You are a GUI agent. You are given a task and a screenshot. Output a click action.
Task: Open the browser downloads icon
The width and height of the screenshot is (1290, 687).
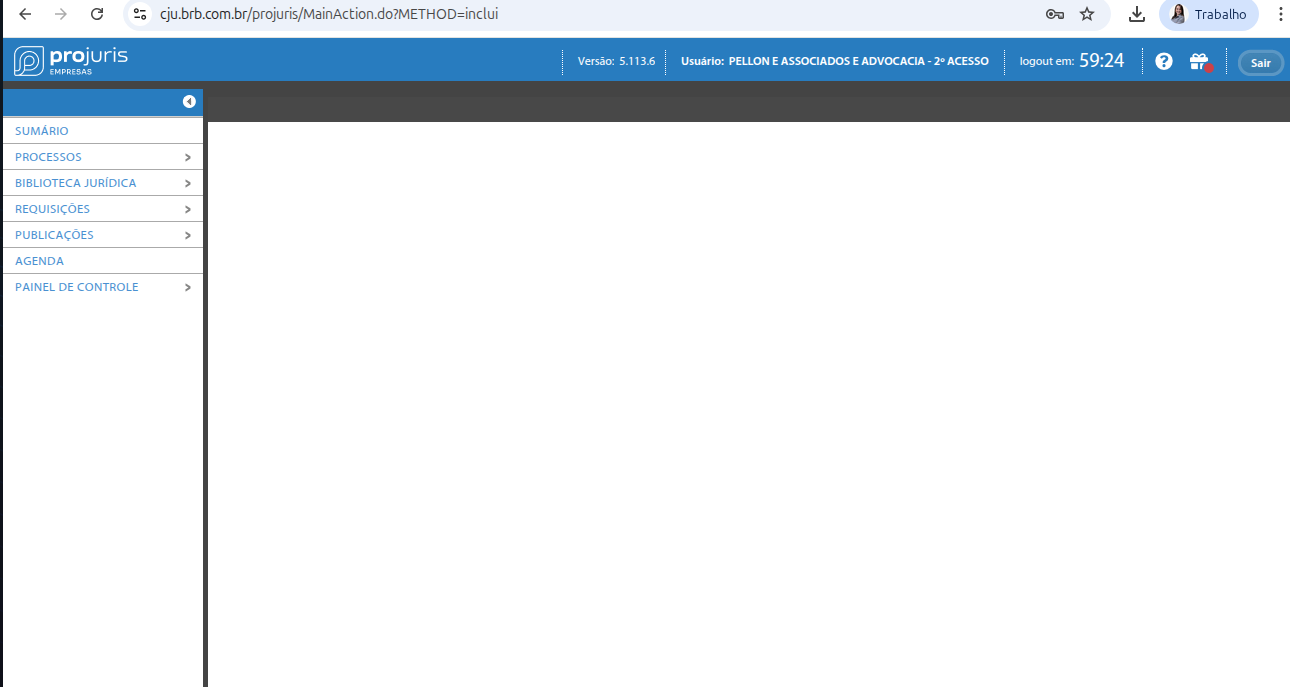1136,14
